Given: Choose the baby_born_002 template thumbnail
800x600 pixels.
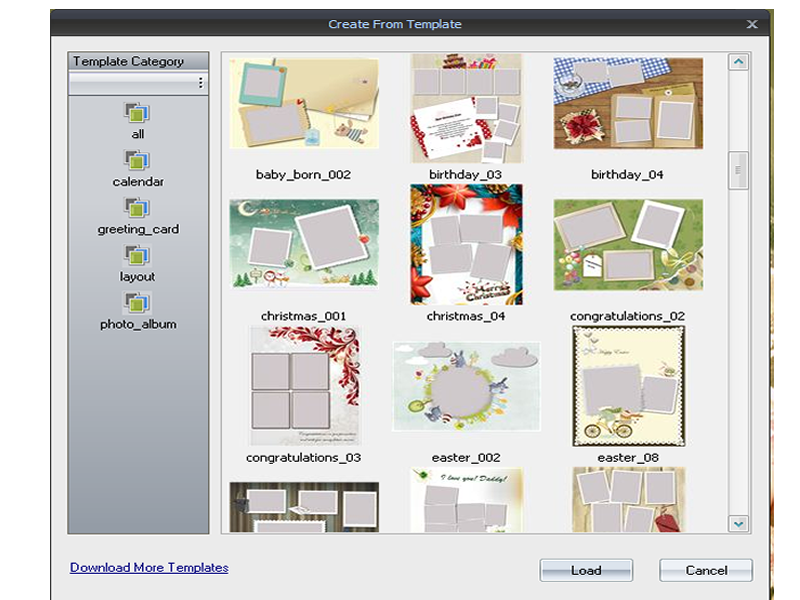Looking at the screenshot, I should (x=304, y=104).
